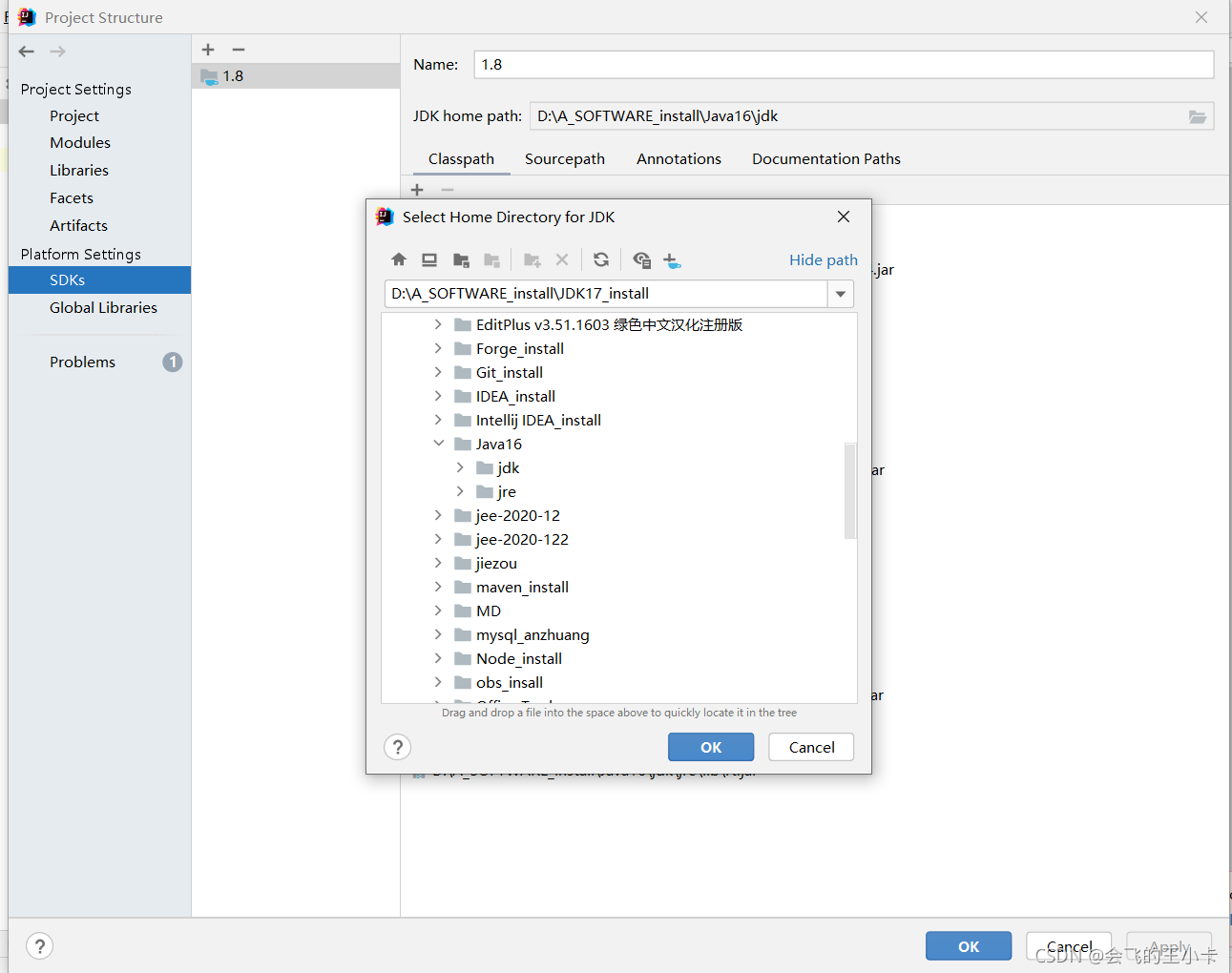
Task: Click the Java16 folder icon
Action: click(463, 444)
